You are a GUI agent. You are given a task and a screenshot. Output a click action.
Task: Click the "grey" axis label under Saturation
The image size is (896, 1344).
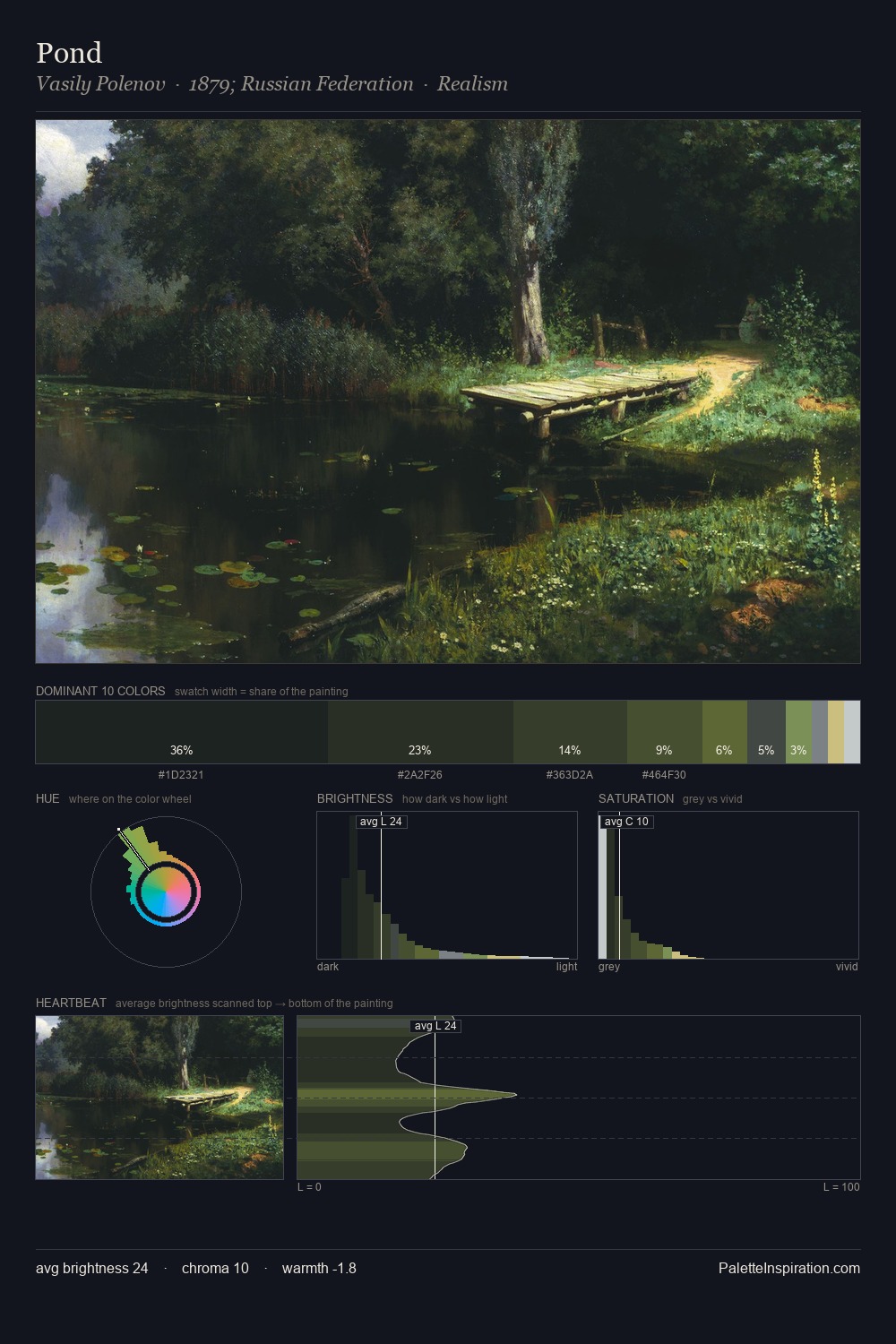(x=609, y=967)
